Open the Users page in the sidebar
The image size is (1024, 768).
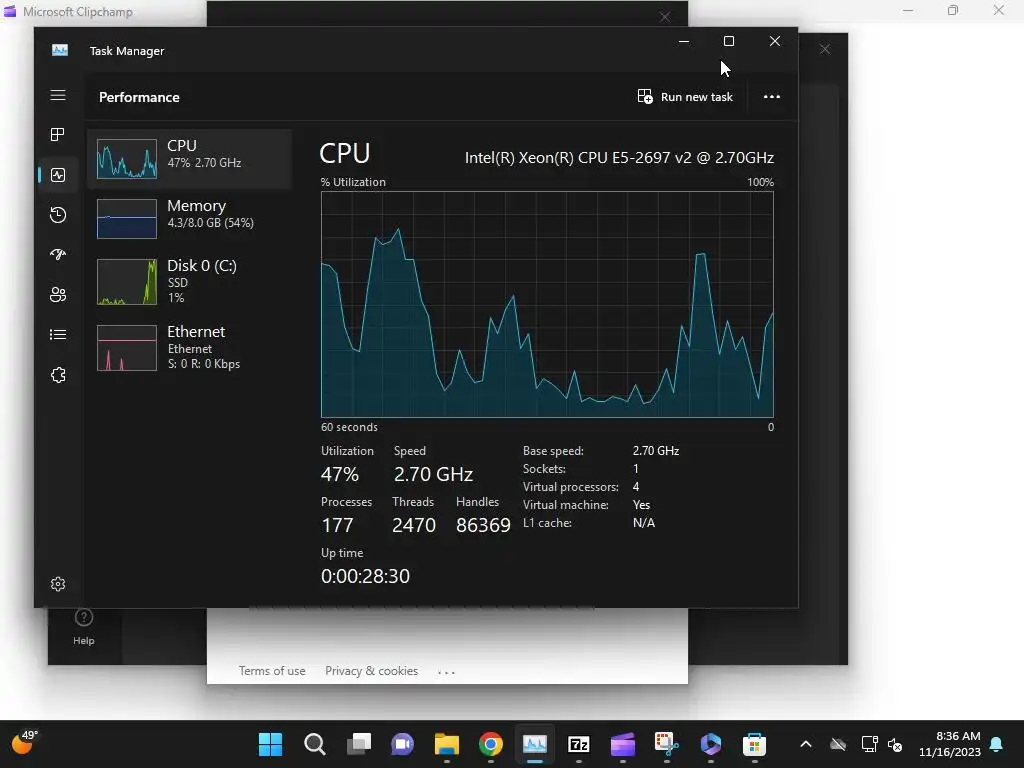pyautogui.click(x=58, y=295)
